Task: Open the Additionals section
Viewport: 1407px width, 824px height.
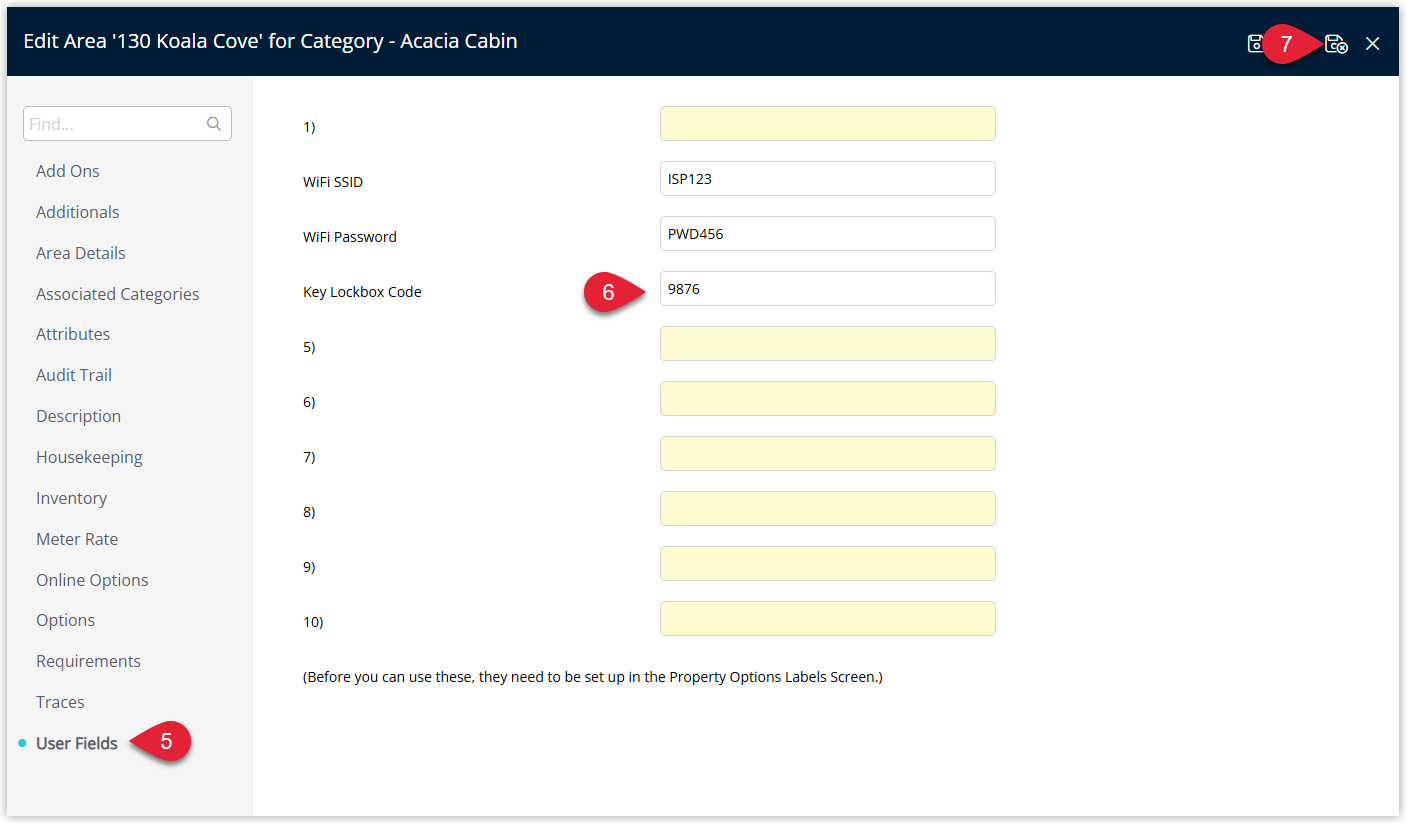Action: [x=78, y=212]
